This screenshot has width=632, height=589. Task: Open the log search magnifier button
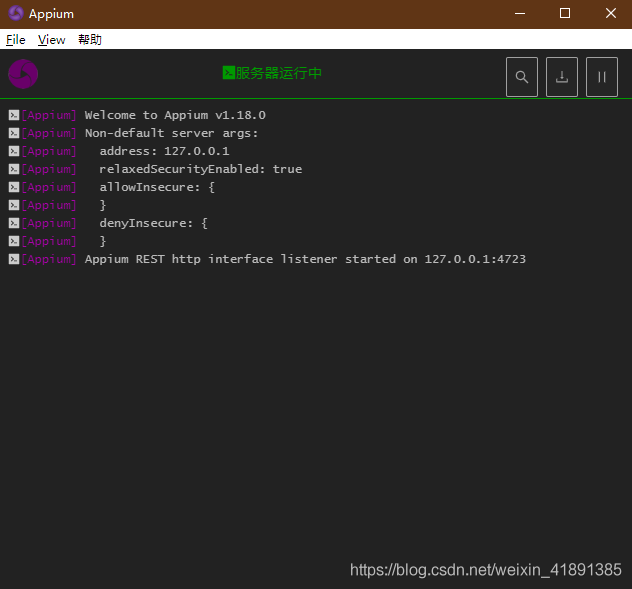point(522,77)
